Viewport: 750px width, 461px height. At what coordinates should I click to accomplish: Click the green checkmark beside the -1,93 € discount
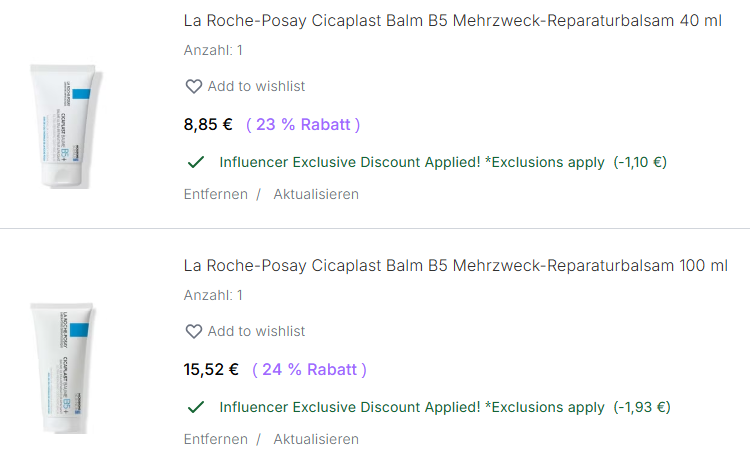pos(196,407)
